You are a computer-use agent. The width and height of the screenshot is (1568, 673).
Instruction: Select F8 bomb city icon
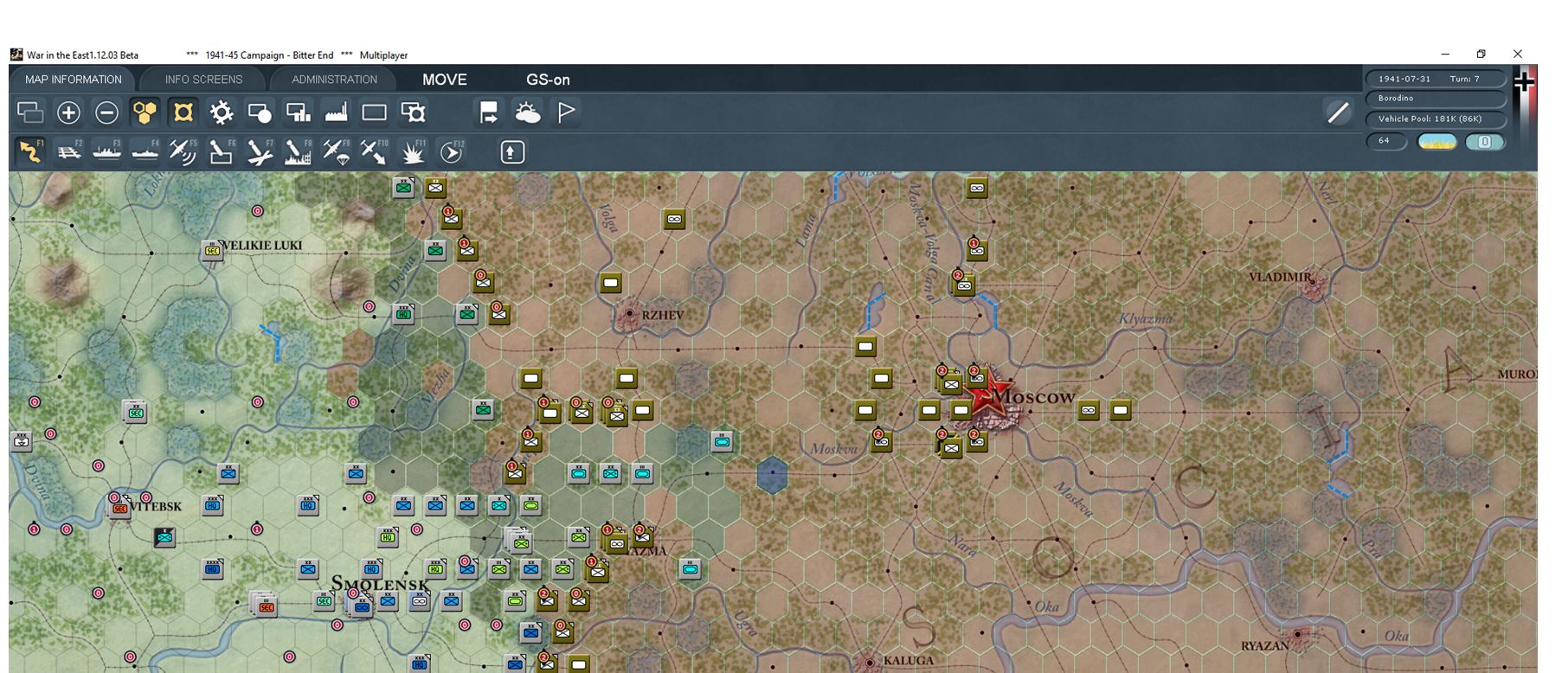(298, 152)
